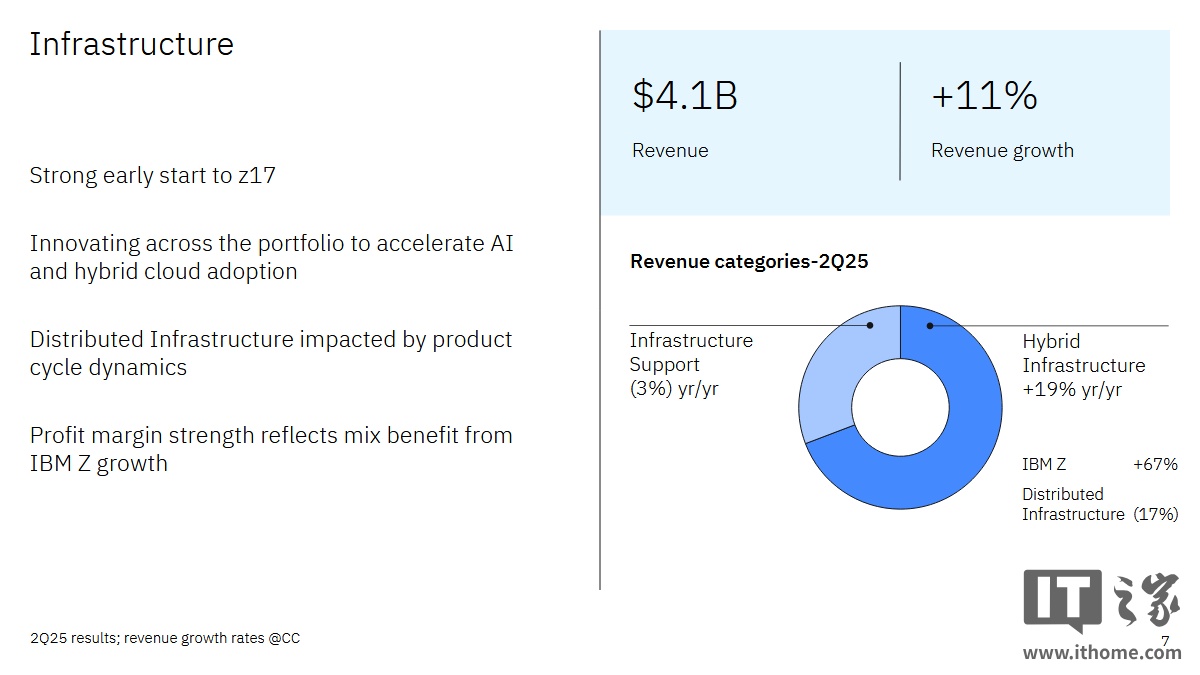Click the IBM Z +67% value

(1155, 465)
